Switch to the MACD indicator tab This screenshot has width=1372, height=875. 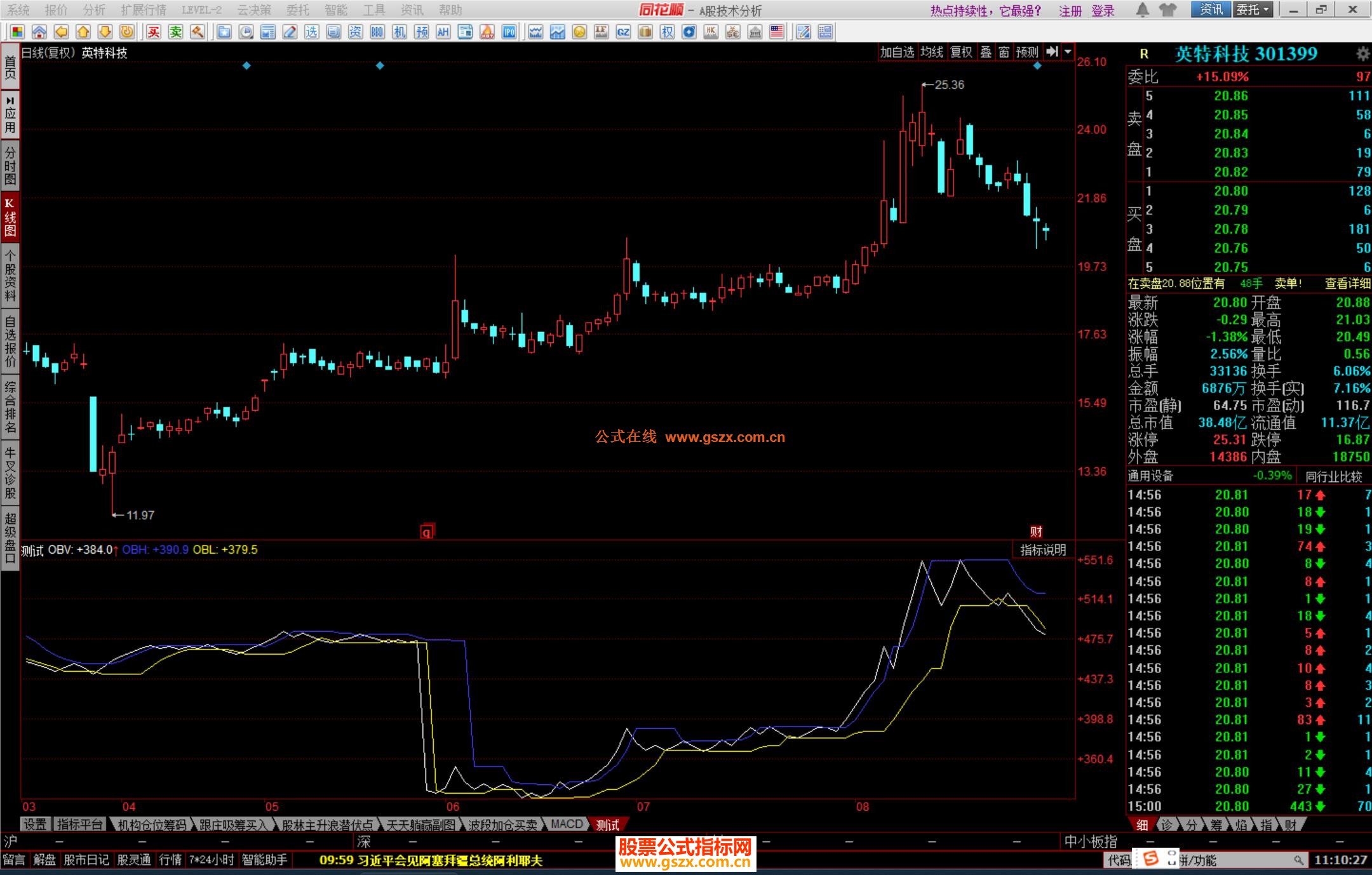pos(567,824)
